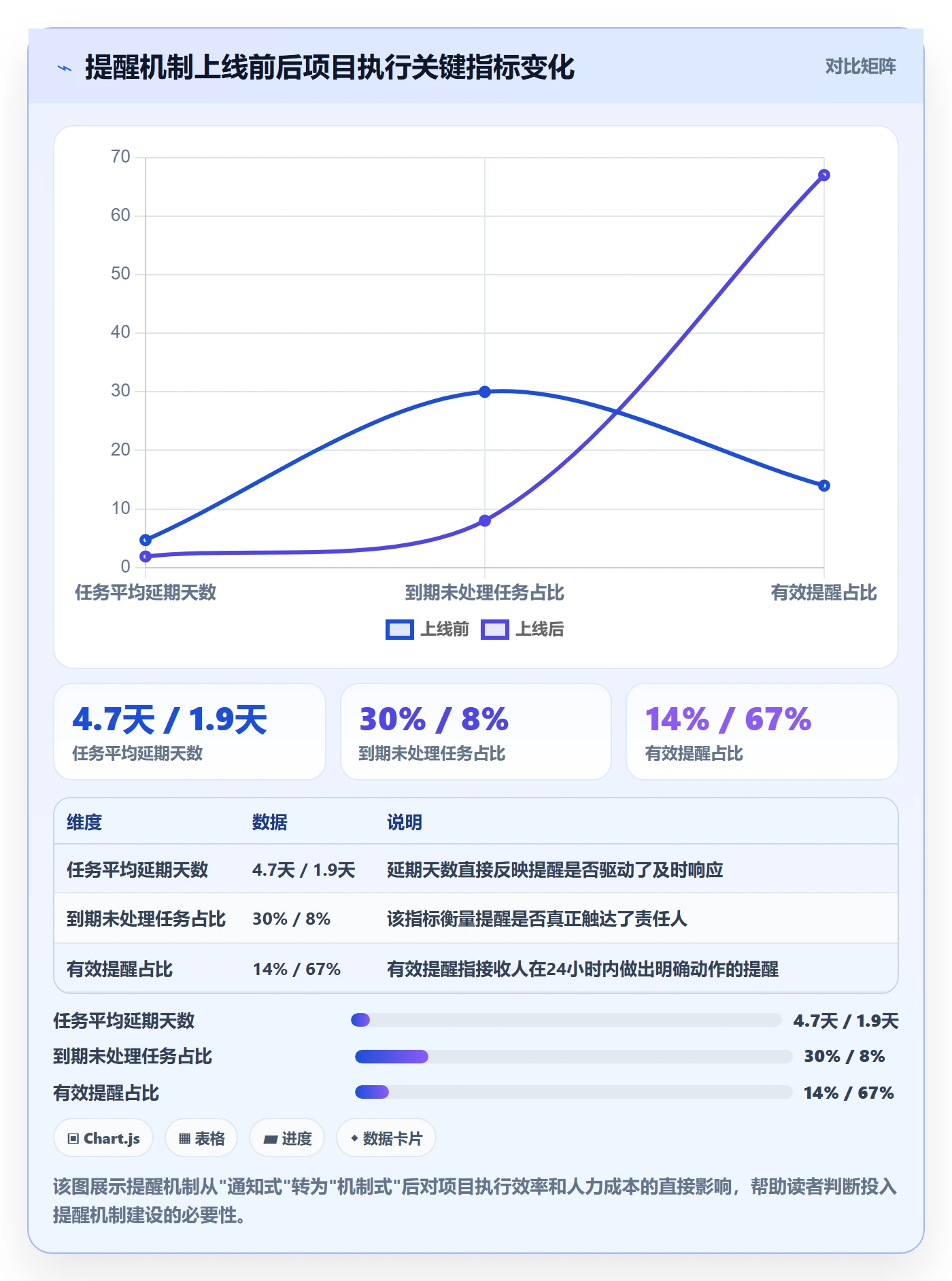Select the 到期未处理任务占比 table row name
952x1281 pixels.
pyautogui.click(x=146, y=919)
